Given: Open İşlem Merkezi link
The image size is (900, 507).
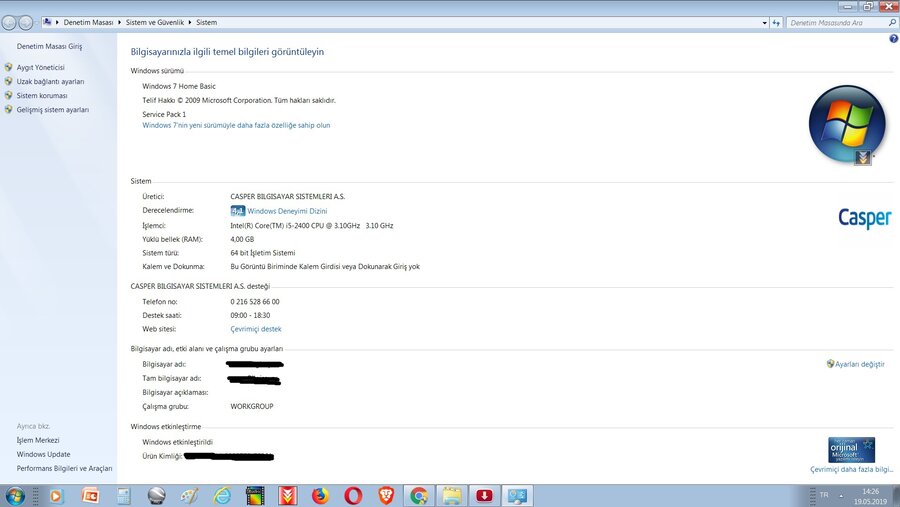Looking at the screenshot, I should point(38,440).
